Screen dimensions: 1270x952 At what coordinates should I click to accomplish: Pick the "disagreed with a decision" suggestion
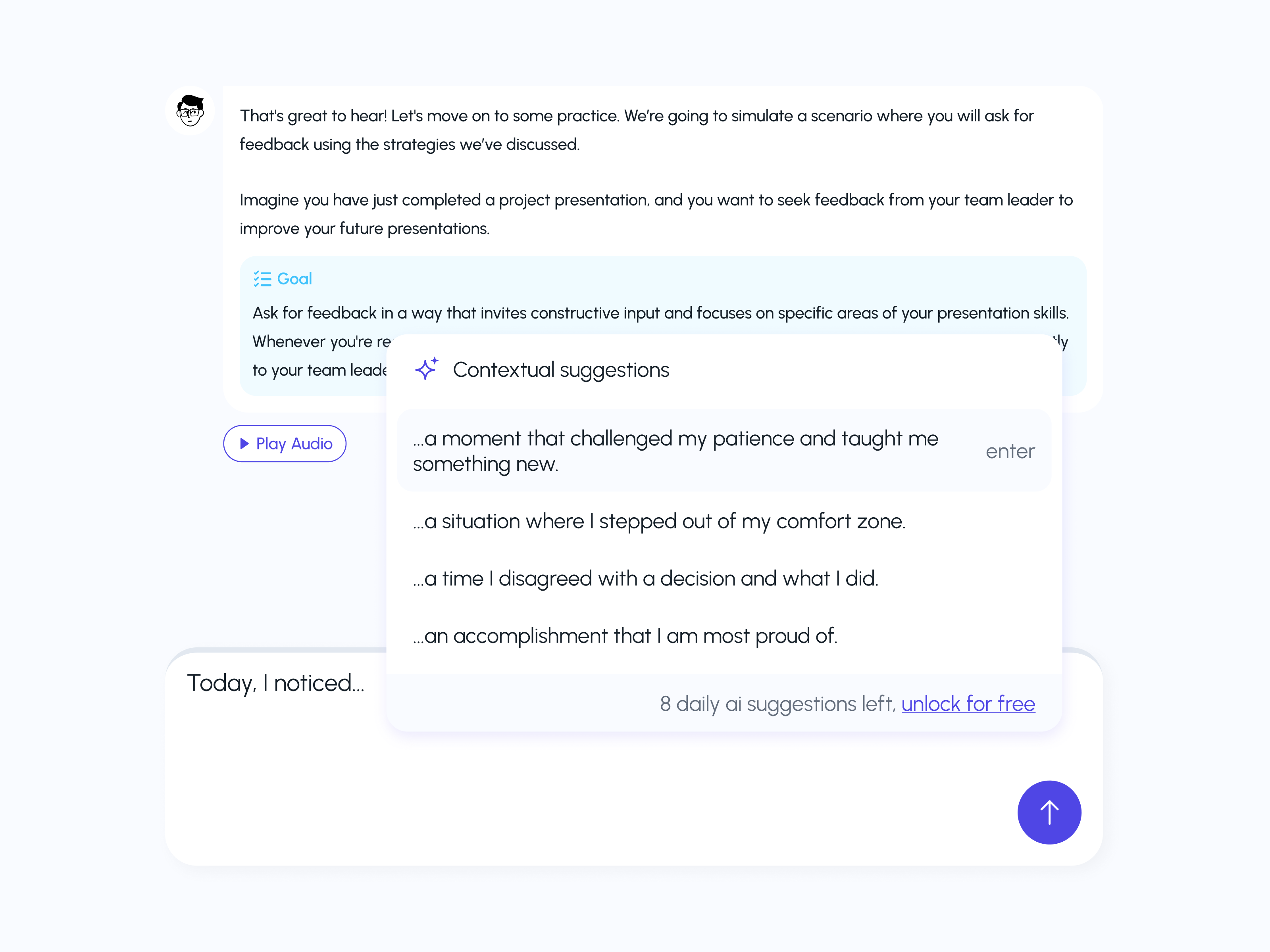[x=645, y=578]
